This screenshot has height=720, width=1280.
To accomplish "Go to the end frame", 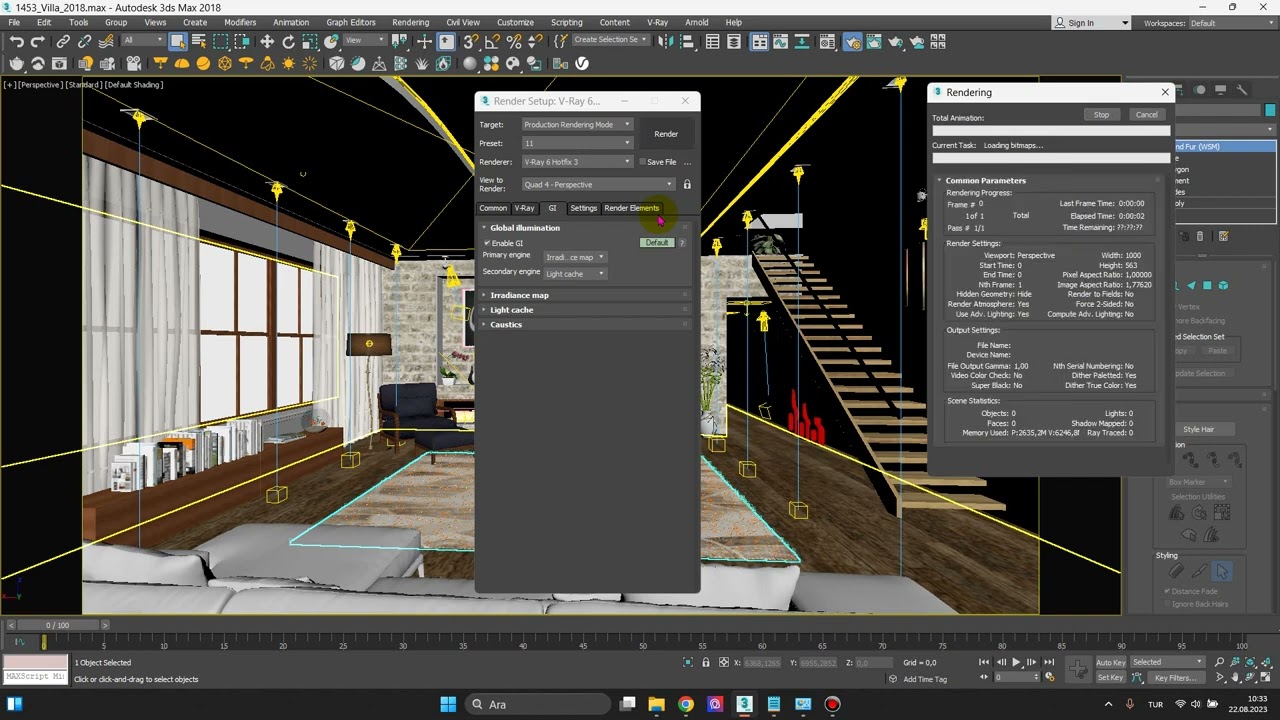I will 1049,662.
